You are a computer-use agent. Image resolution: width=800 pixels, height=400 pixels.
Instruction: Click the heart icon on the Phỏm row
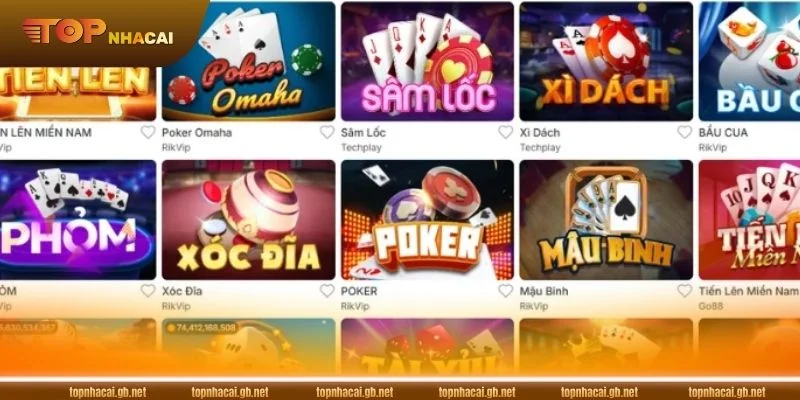(x=148, y=291)
